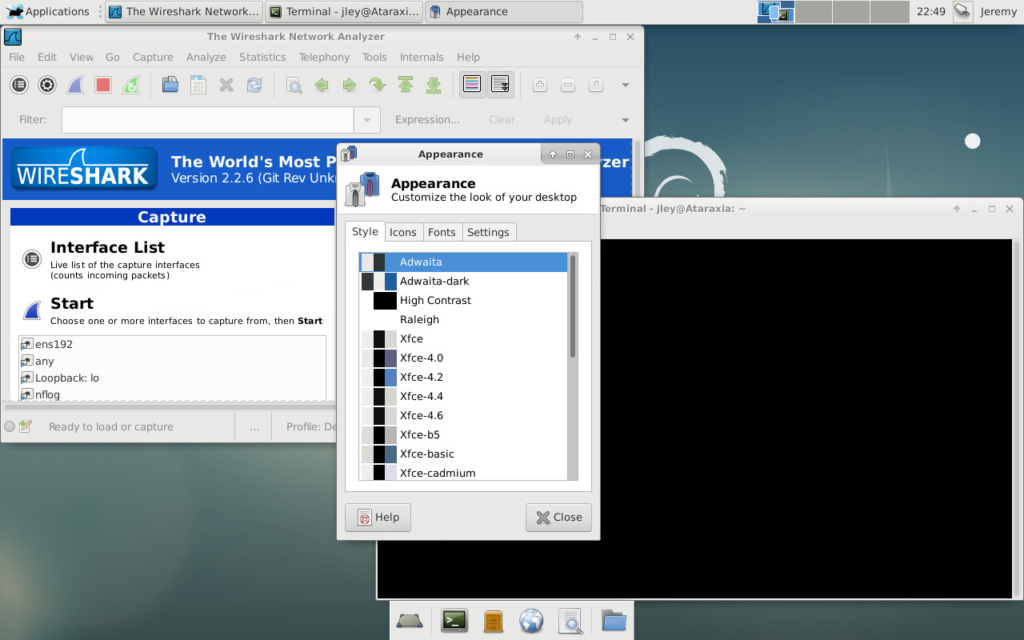The image size is (1024, 640).
Task: Open Wireshark Capture menu
Action: (x=153, y=57)
